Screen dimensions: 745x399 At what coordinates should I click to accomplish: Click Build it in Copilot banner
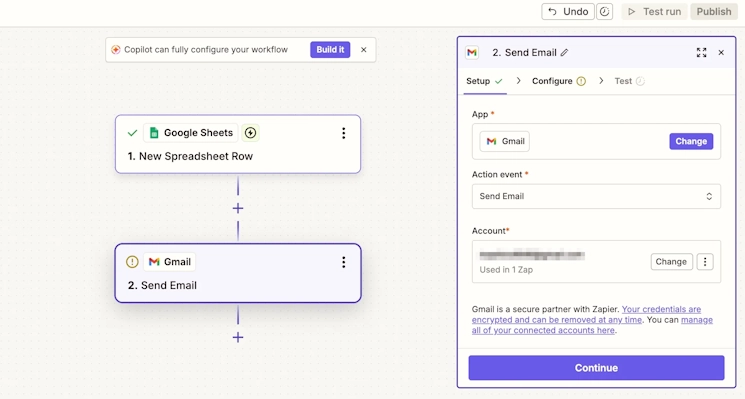tap(330, 49)
